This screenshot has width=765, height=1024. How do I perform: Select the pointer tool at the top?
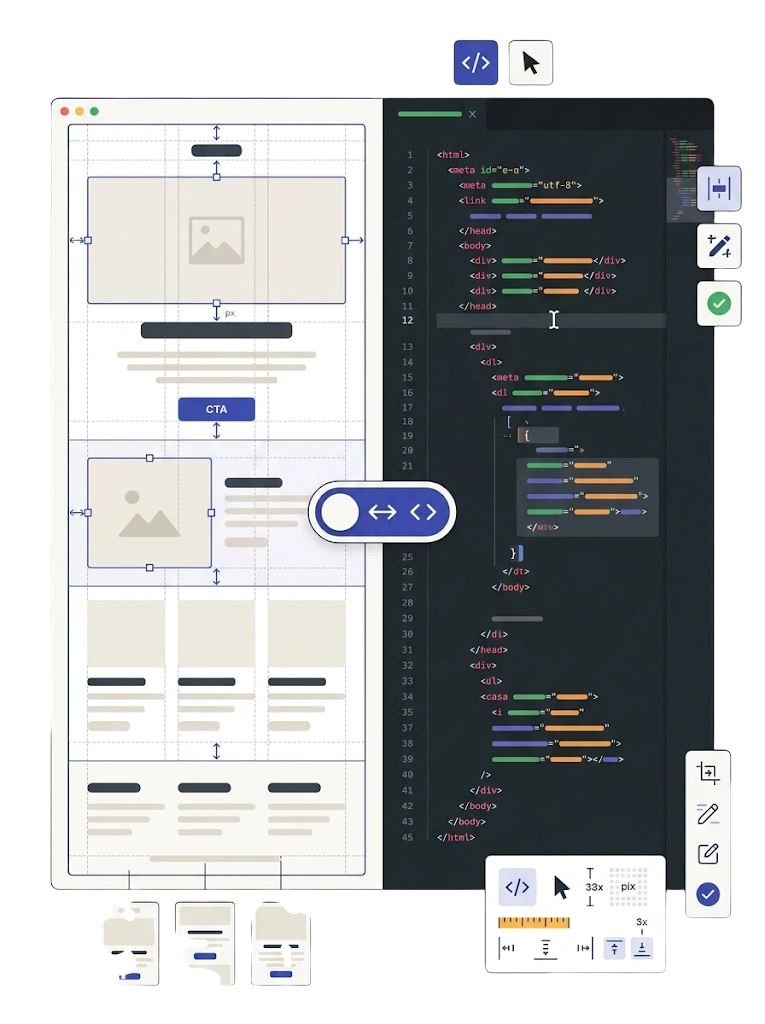pyautogui.click(x=530, y=63)
